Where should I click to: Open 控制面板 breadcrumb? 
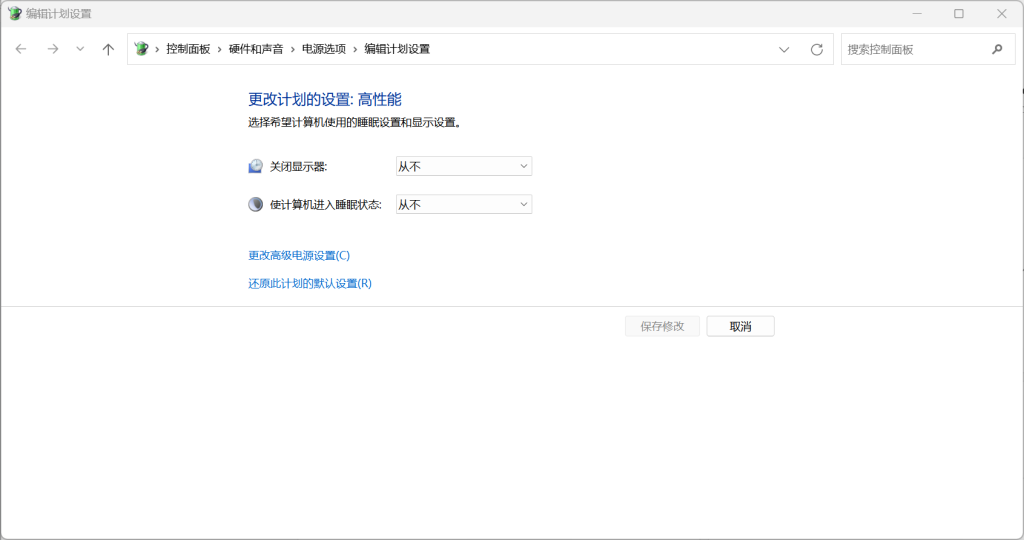[x=188, y=49]
